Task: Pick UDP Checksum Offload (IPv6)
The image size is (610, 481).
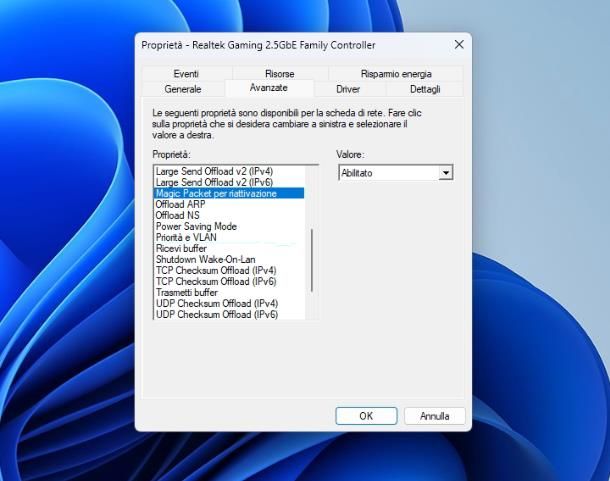Action: [x=229, y=314]
